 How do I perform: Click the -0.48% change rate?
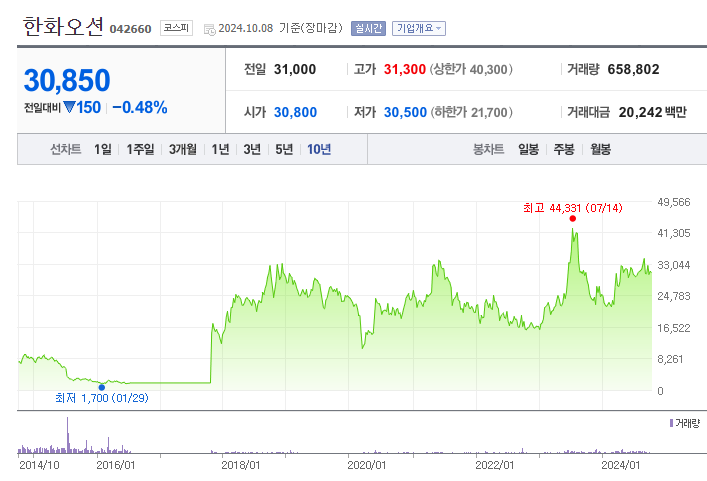pos(140,107)
